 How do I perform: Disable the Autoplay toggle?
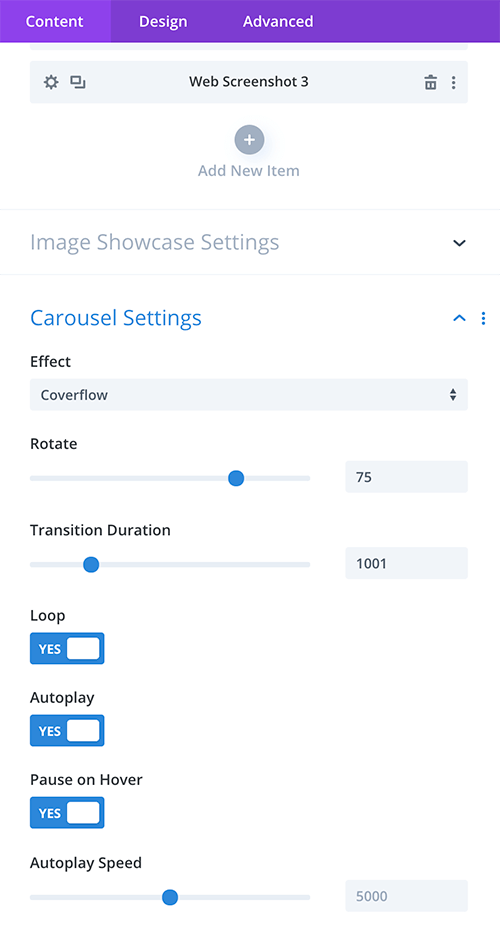[x=67, y=730]
